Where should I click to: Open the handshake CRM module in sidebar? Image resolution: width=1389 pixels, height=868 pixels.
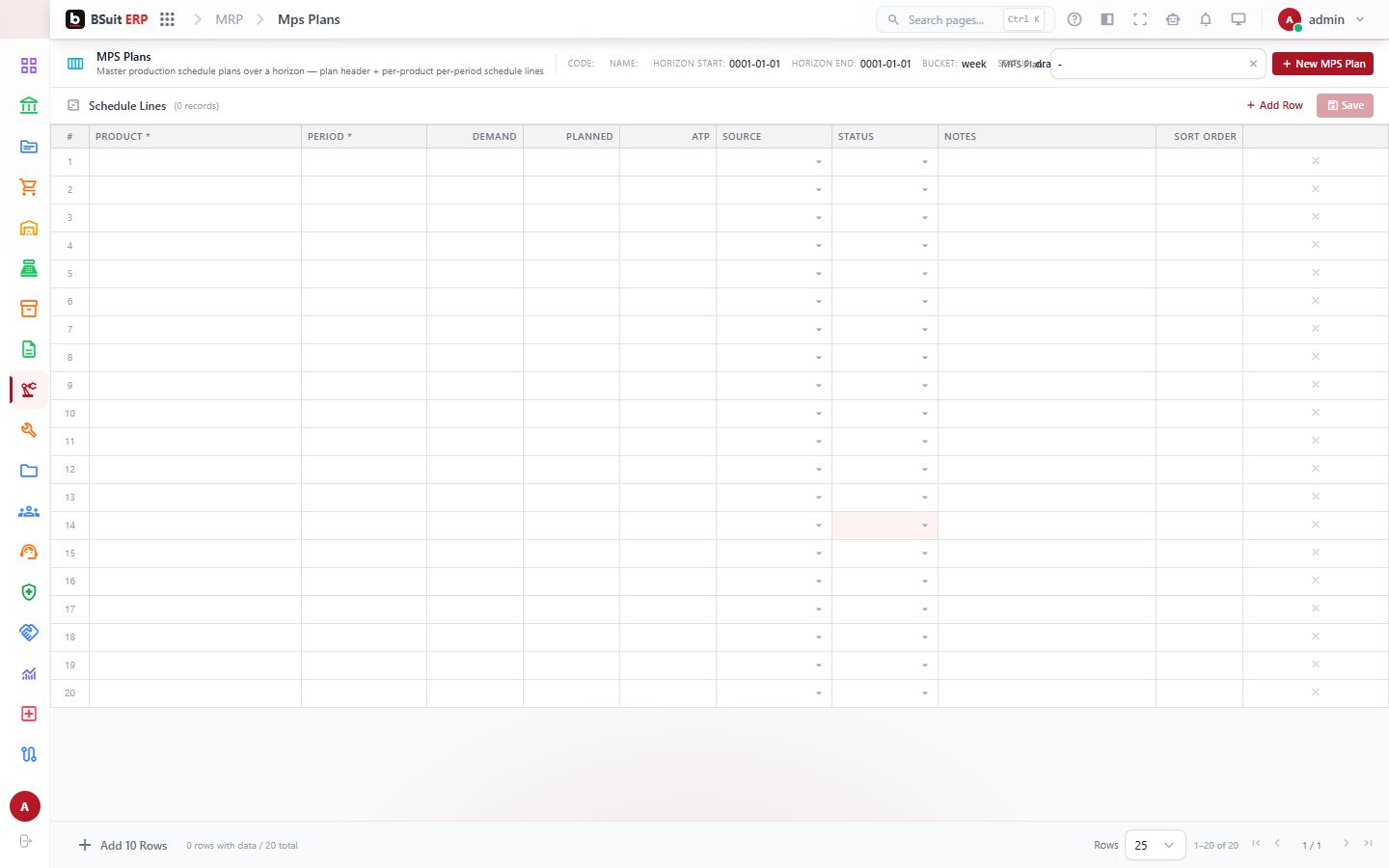click(29, 633)
